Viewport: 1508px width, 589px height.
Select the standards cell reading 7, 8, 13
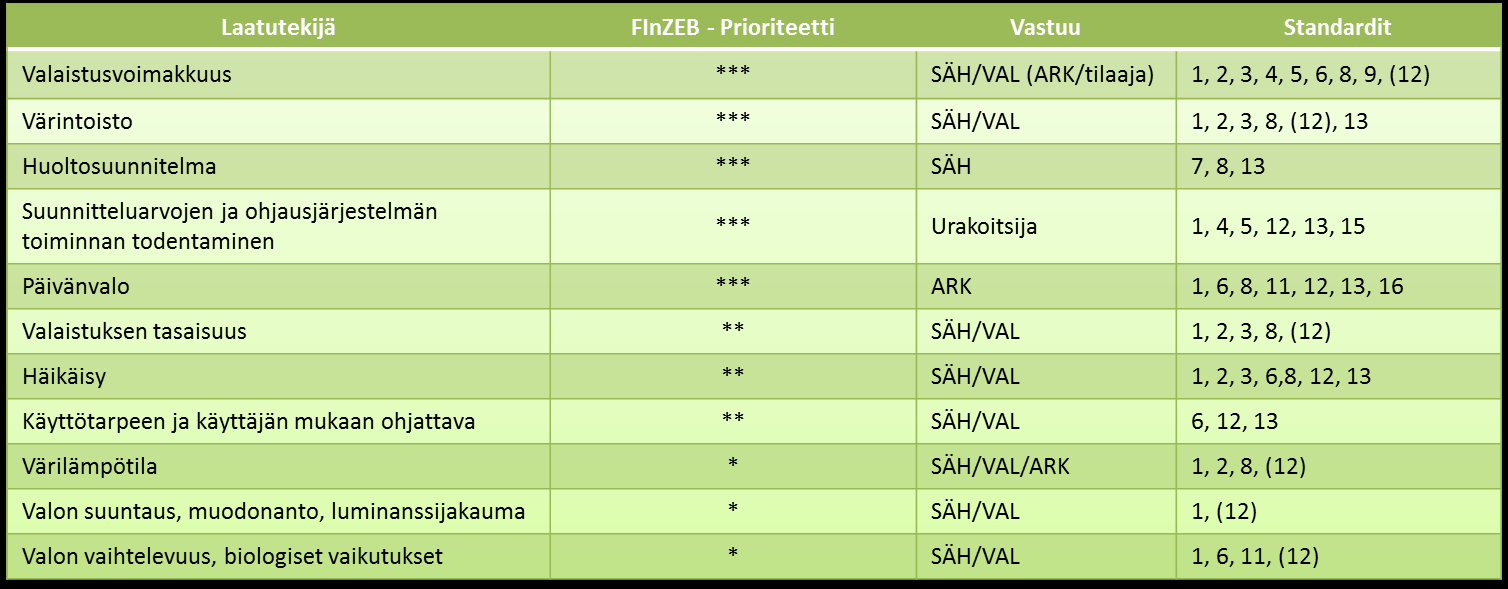tap(1336, 166)
